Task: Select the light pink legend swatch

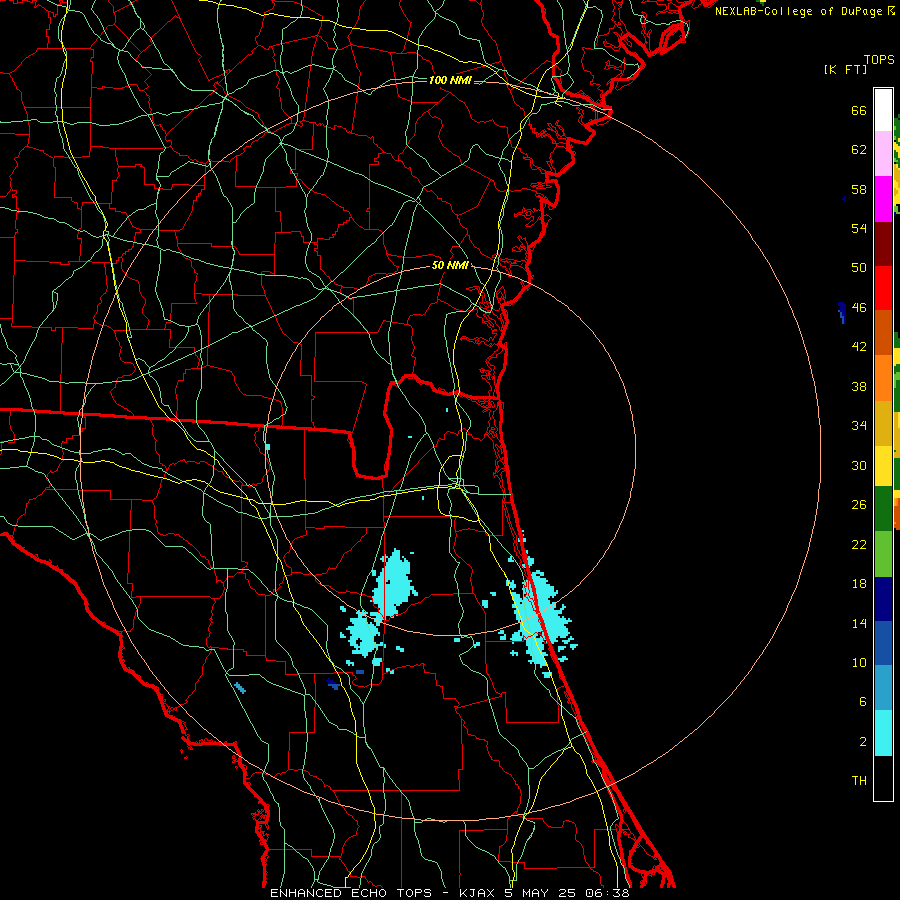Action: click(883, 153)
